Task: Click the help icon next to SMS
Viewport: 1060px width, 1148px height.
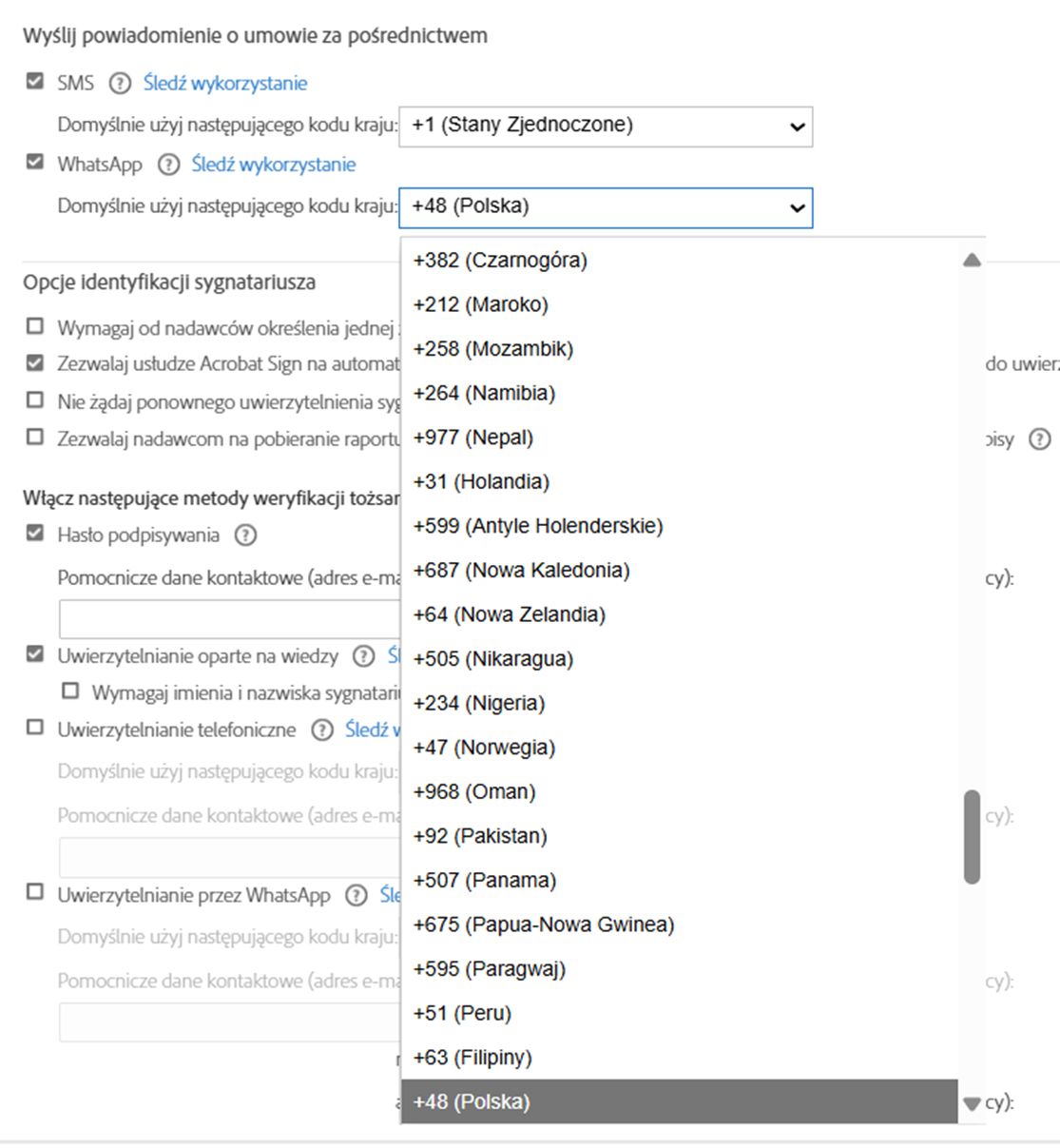Action: pyautogui.click(x=120, y=84)
